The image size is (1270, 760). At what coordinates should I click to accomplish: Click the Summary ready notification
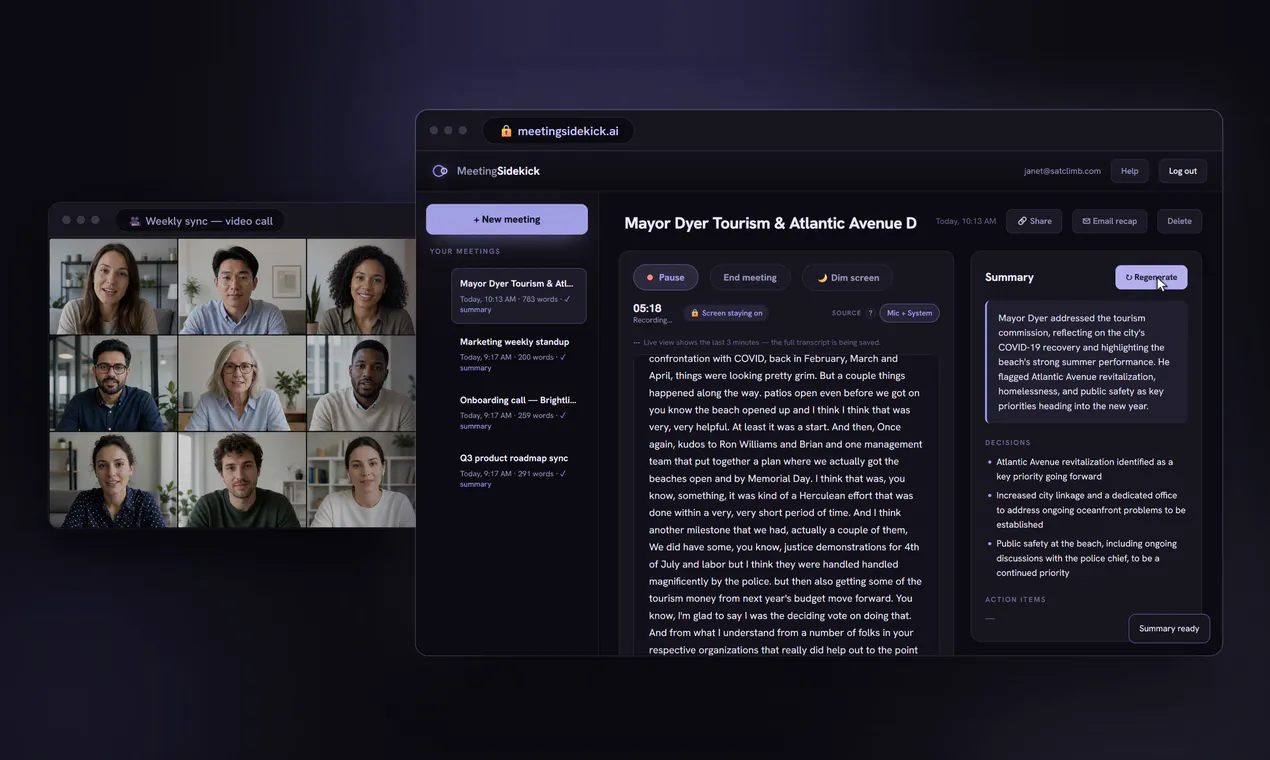coord(1169,628)
